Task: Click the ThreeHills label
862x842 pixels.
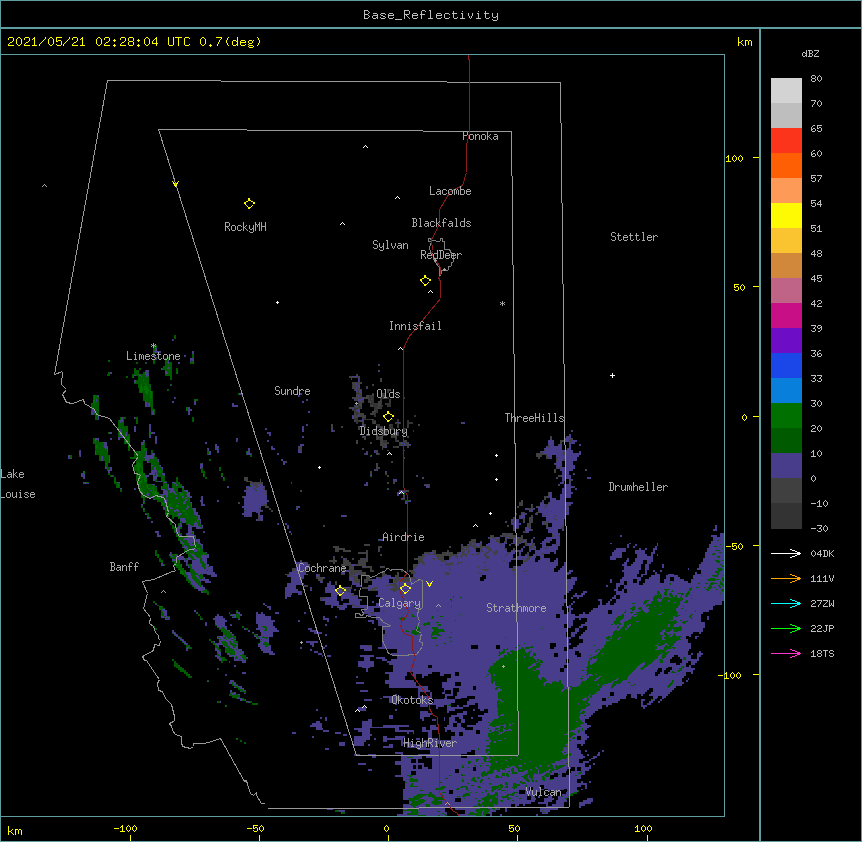Action: coord(534,418)
